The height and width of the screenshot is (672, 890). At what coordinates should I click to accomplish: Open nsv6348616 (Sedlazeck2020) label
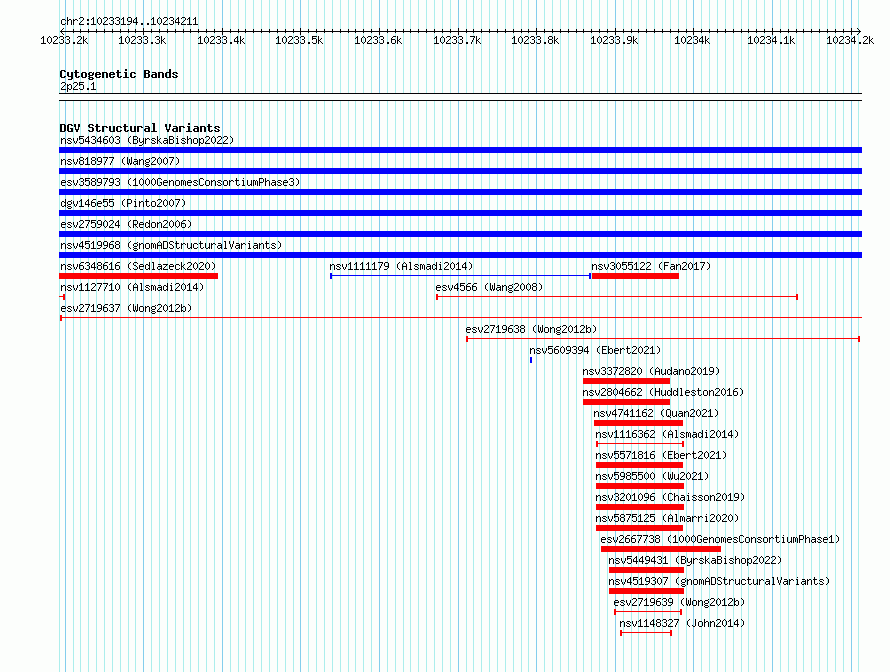[x=138, y=266]
